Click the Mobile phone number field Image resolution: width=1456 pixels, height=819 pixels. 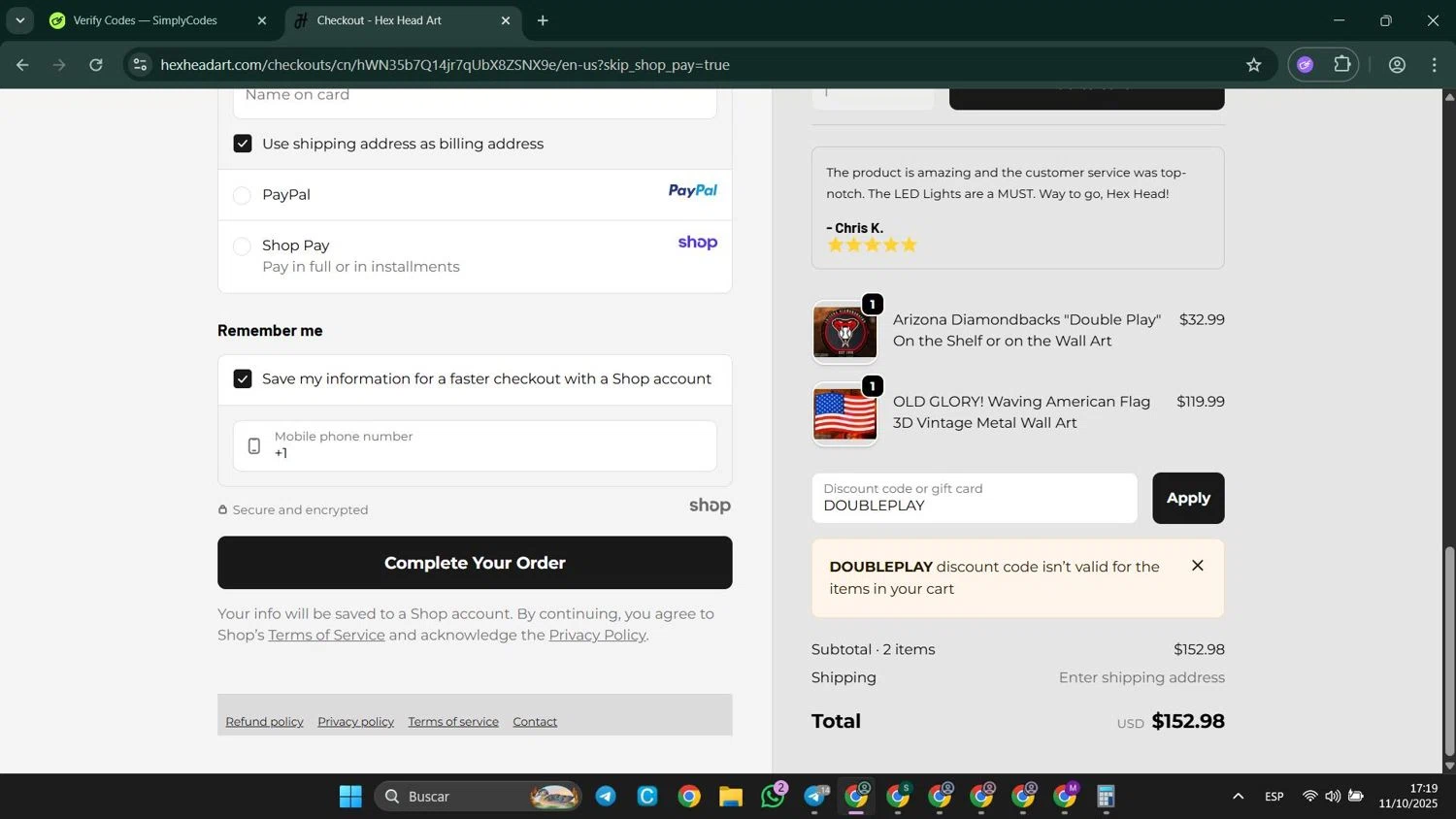coord(475,445)
